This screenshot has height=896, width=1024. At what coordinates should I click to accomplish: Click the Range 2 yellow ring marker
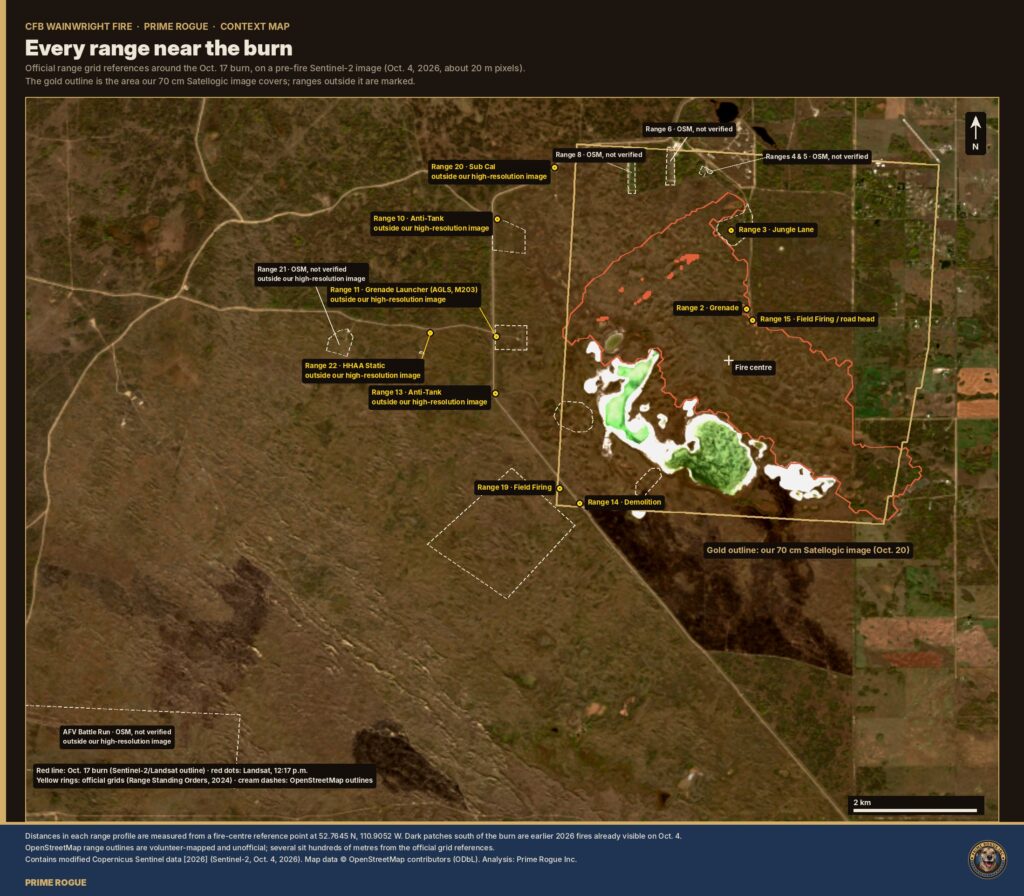pyautogui.click(x=746, y=310)
